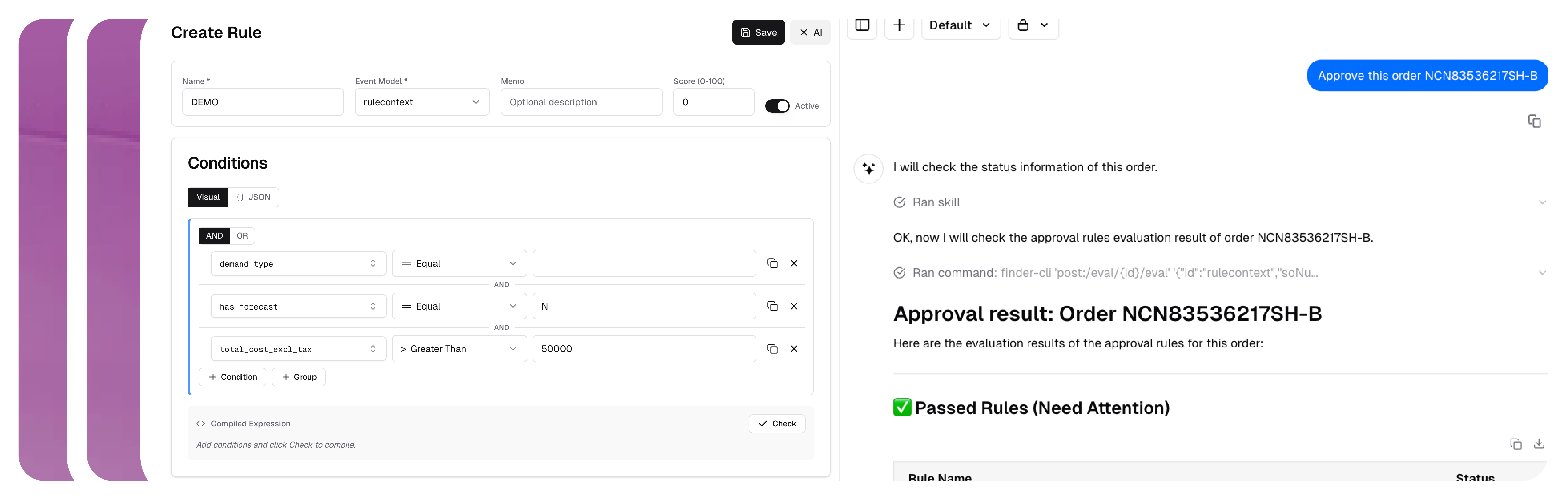The image size is (1568, 501).
Task: Add a new Condition
Action: coord(233,377)
